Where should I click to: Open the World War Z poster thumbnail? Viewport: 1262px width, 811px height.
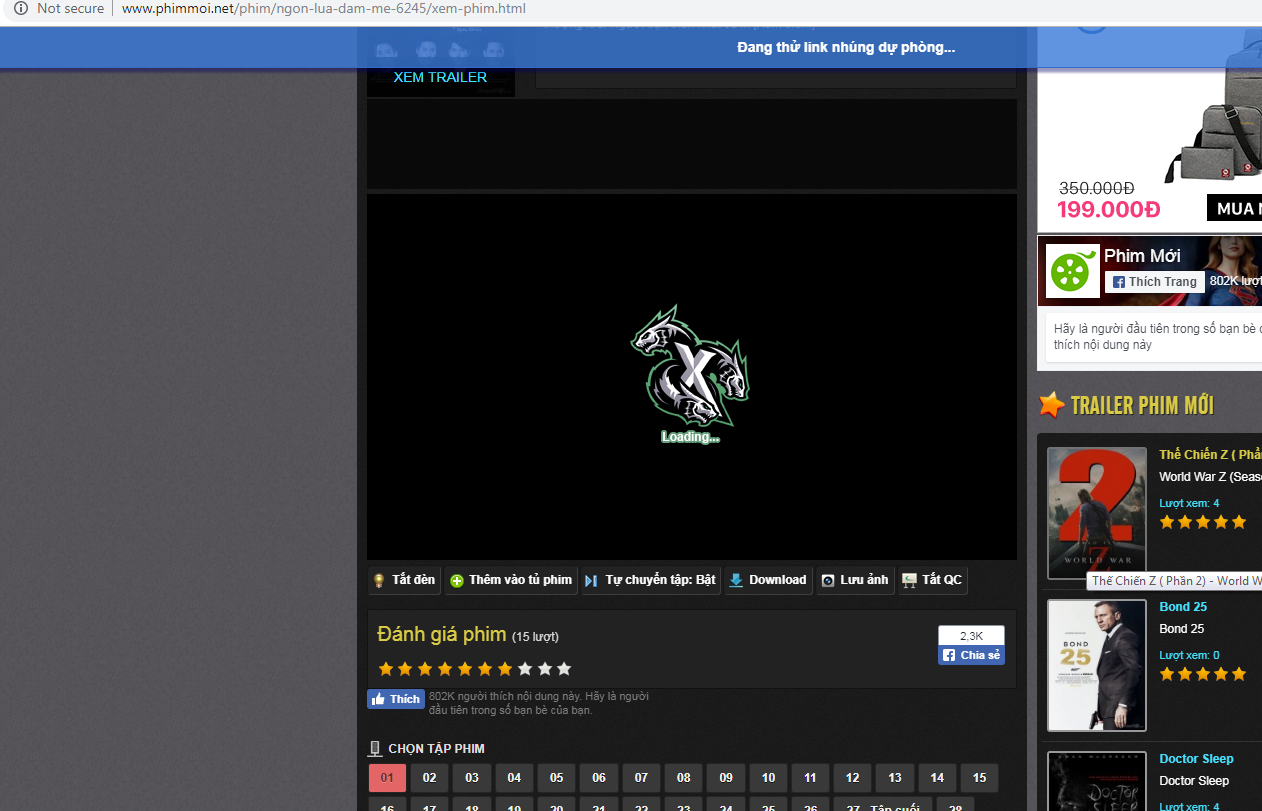pos(1096,512)
